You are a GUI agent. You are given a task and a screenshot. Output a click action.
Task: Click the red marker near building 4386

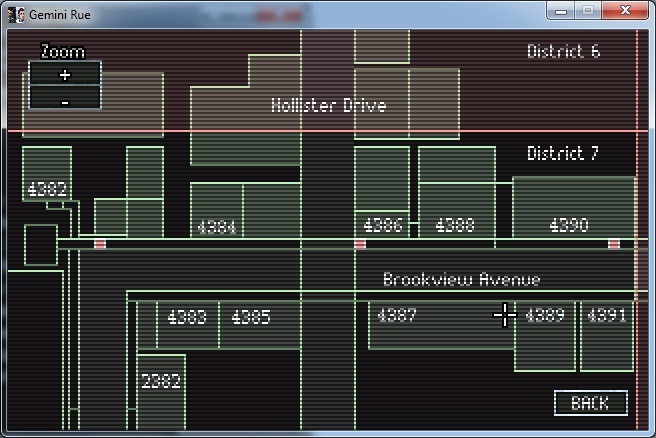pyautogui.click(x=360, y=244)
